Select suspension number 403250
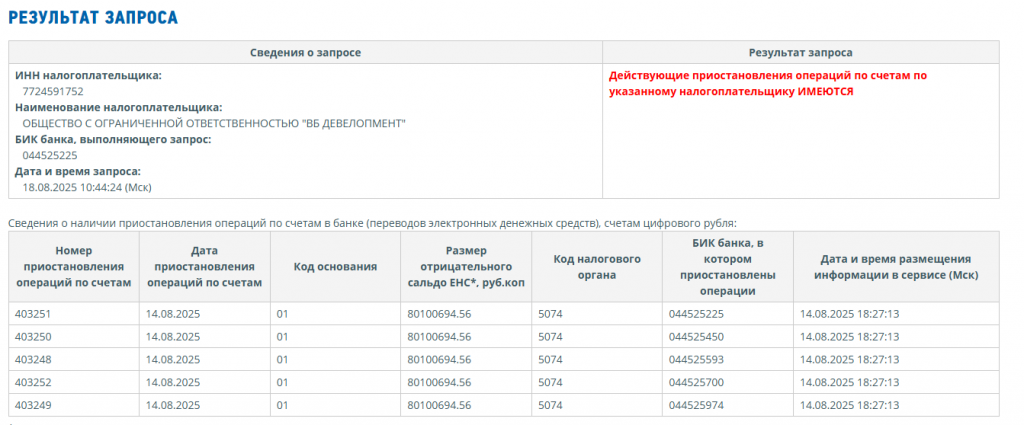The height and width of the screenshot is (425, 1024). (x=33, y=337)
